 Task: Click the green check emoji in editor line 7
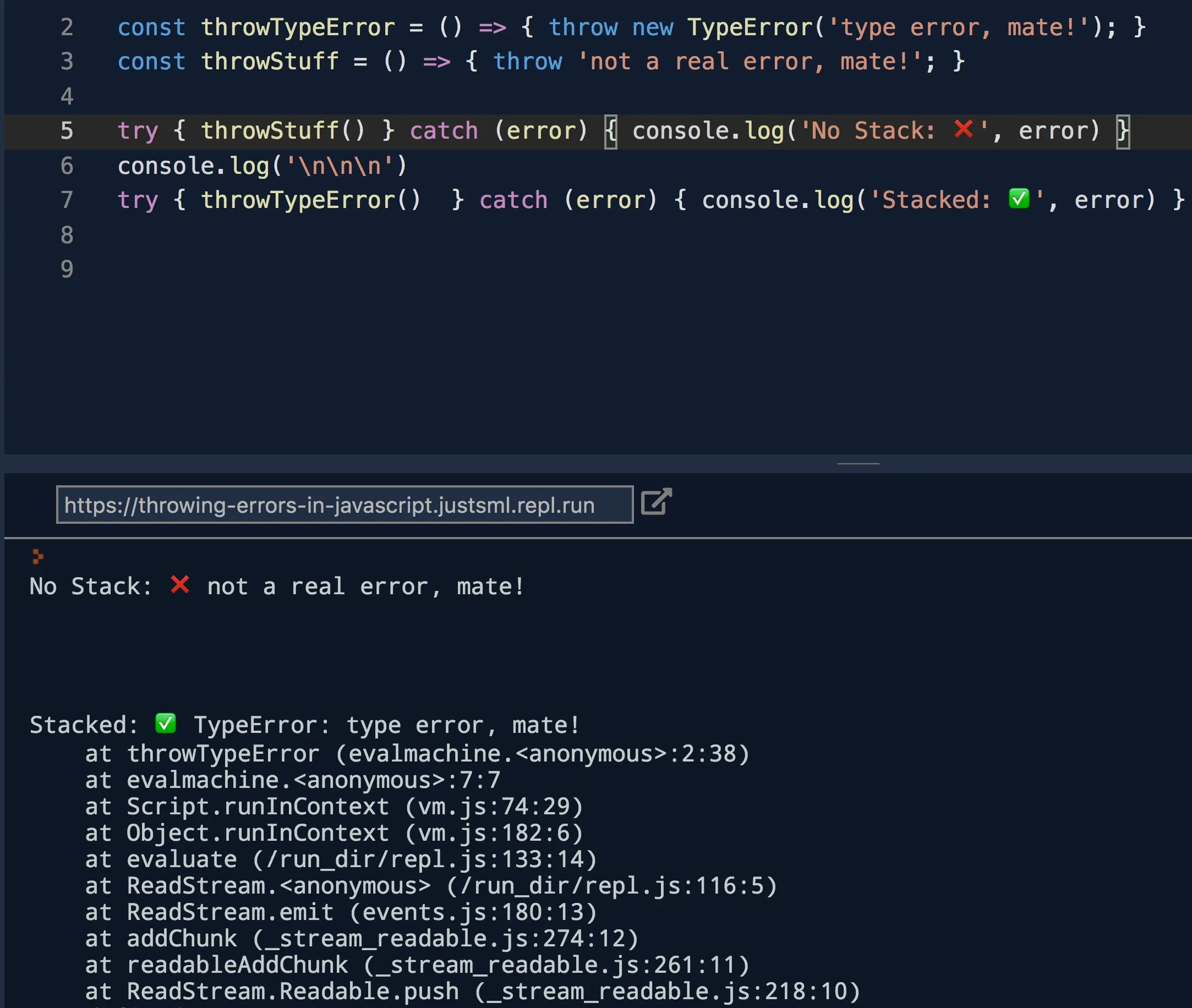[1019, 198]
